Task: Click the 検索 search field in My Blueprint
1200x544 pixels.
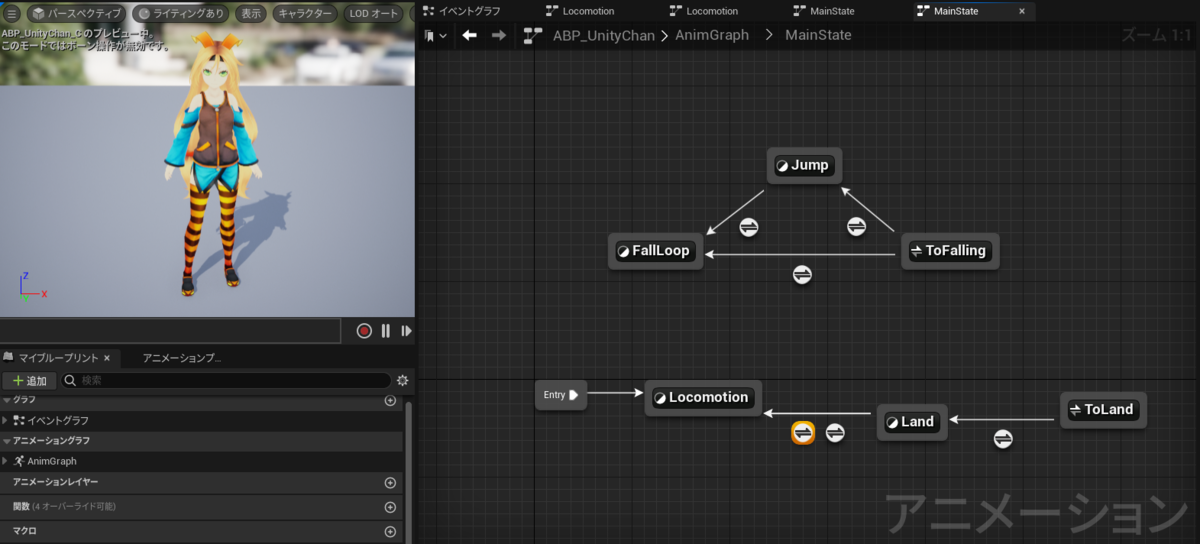Action: tap(226, 381)
